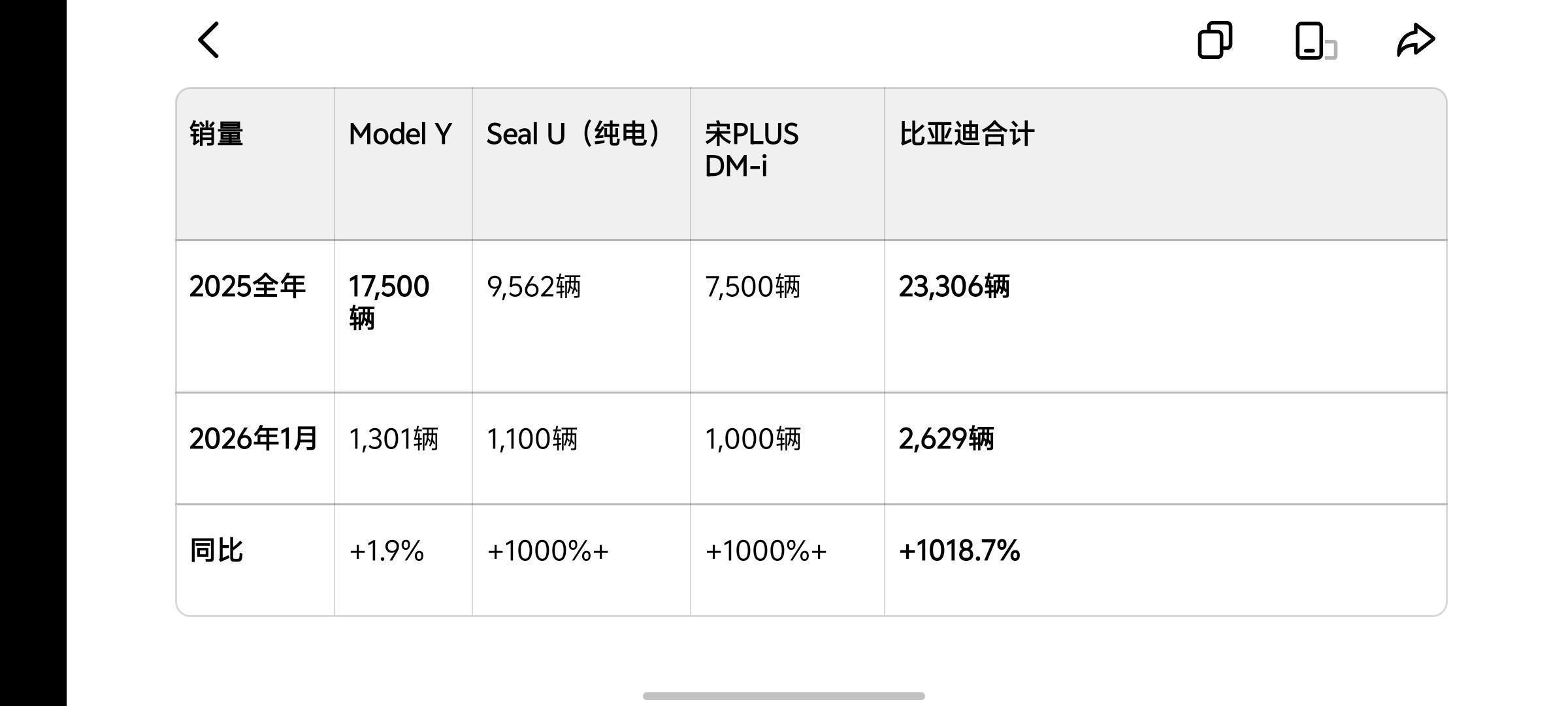Viewport: 1568px width, 706px height.
Task: Click the copy table icon
Action: coord(1215,41)
